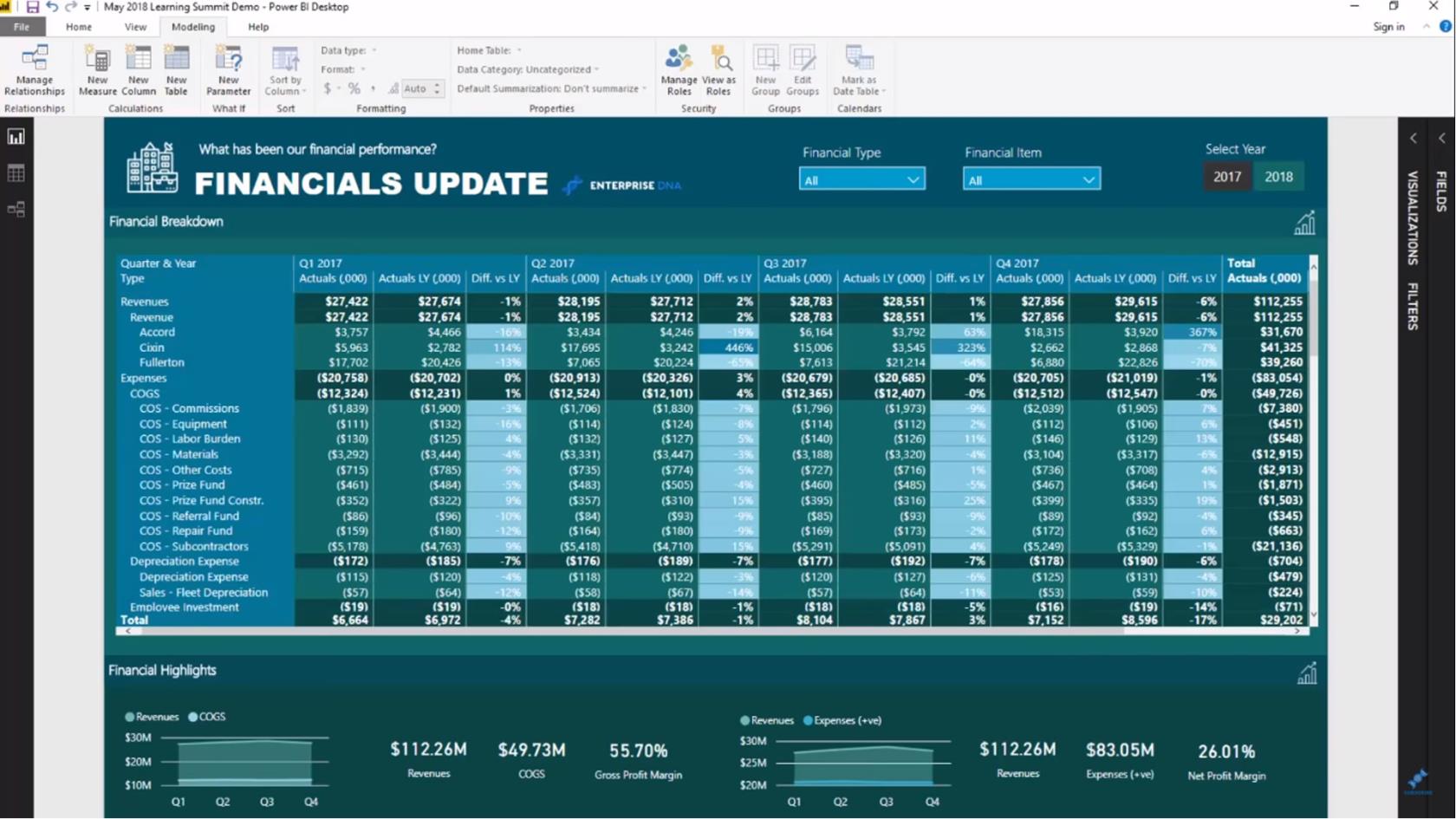This screenshot has width=1456, height=819.
Task: Switch to the View tab
Action: [135, 27]
